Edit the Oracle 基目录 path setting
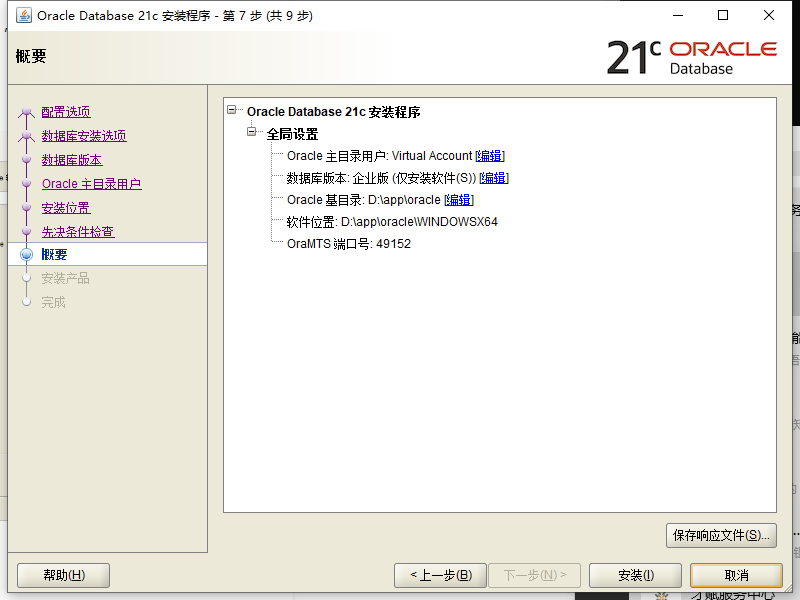 point(459,199)
